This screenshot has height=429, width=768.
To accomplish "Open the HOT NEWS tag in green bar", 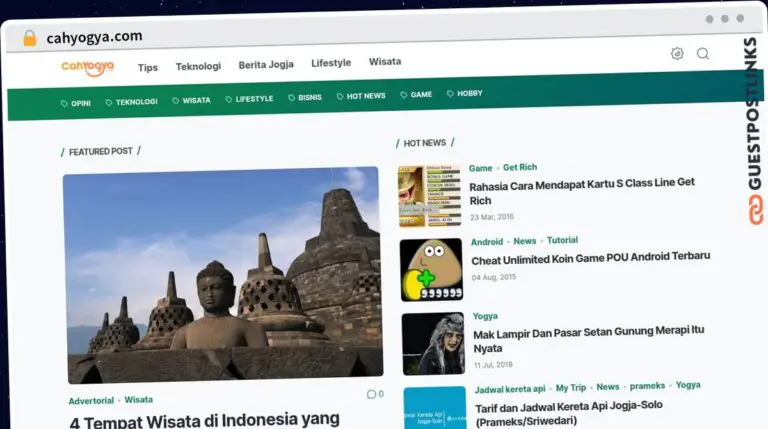I will pyautogui.click(x=361, y=96).
